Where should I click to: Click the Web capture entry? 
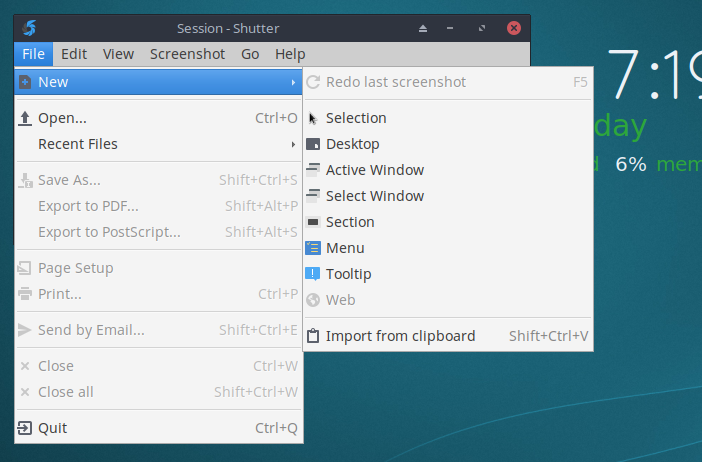(x=448, y=300)
